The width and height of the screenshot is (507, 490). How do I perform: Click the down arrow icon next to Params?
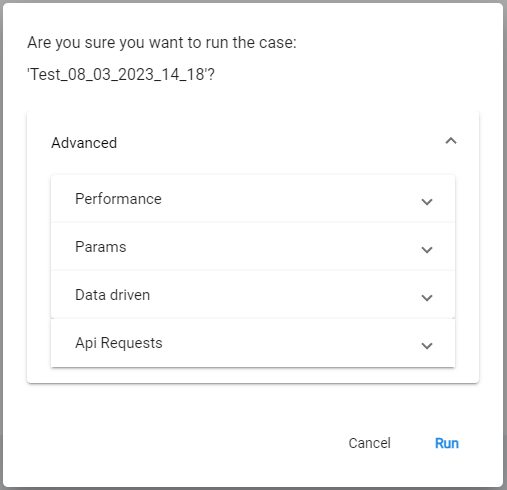point(427,250)
